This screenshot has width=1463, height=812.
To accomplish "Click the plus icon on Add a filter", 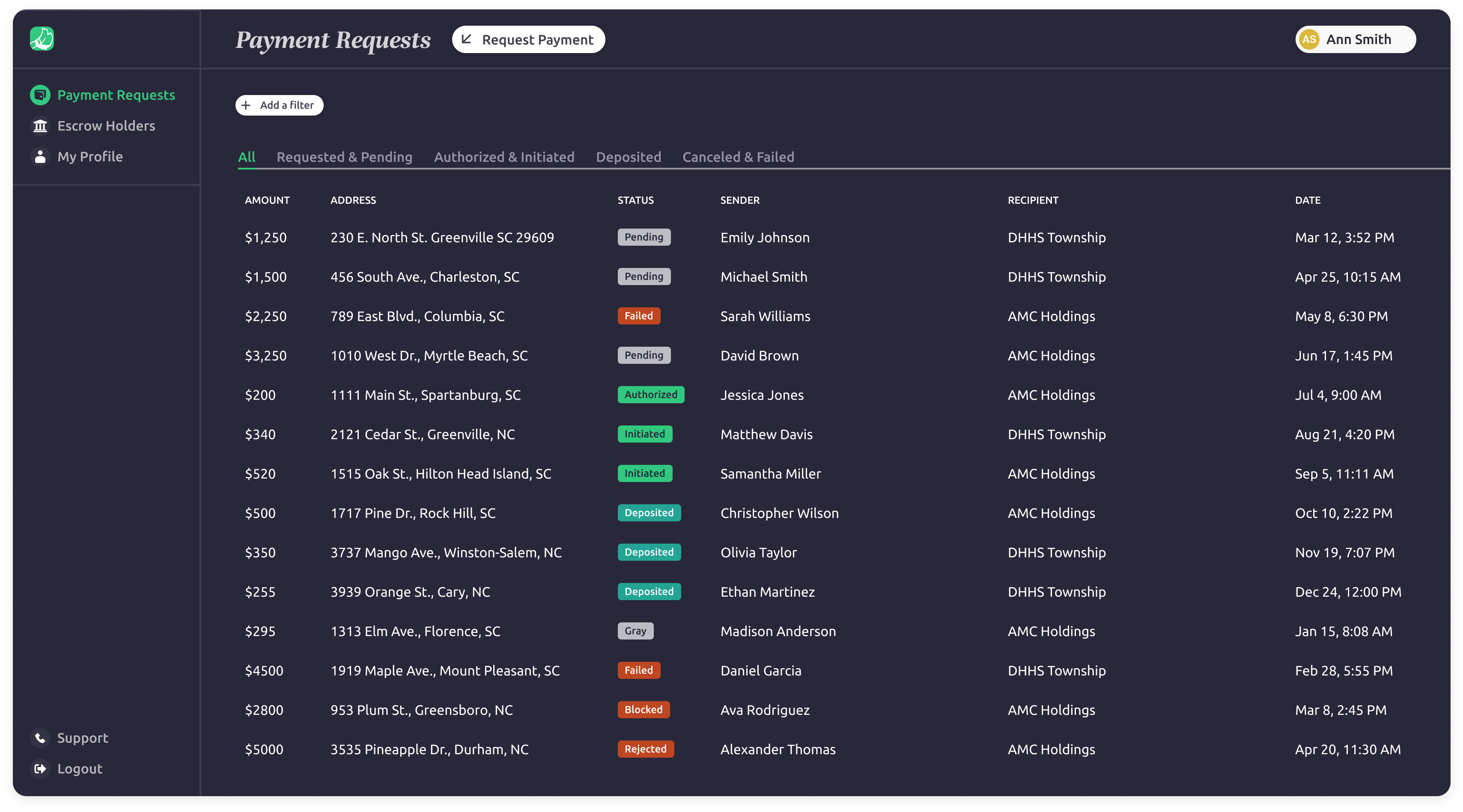I will click(246, 105).
